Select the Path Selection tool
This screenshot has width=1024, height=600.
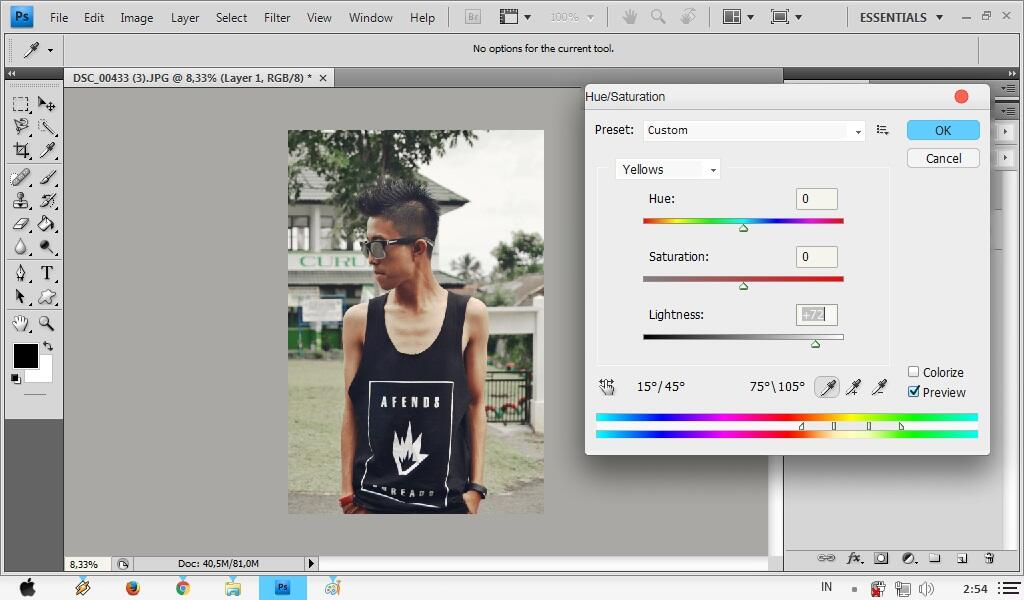(21, 297)
